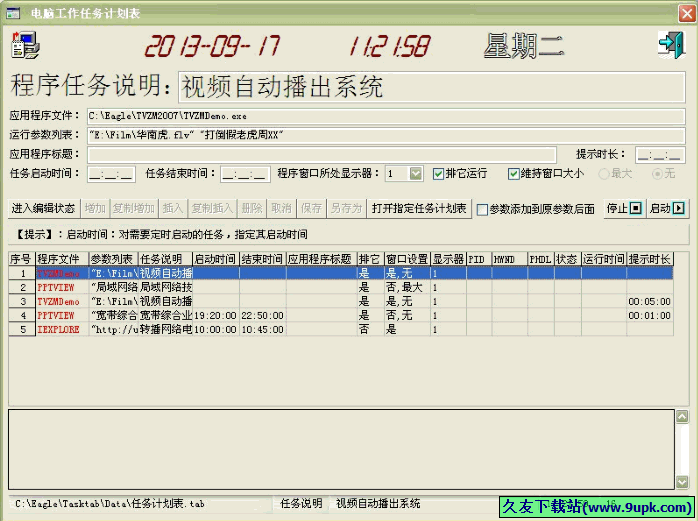
Task: Toggle the 排它运行 checkbox
Action: 438,174
